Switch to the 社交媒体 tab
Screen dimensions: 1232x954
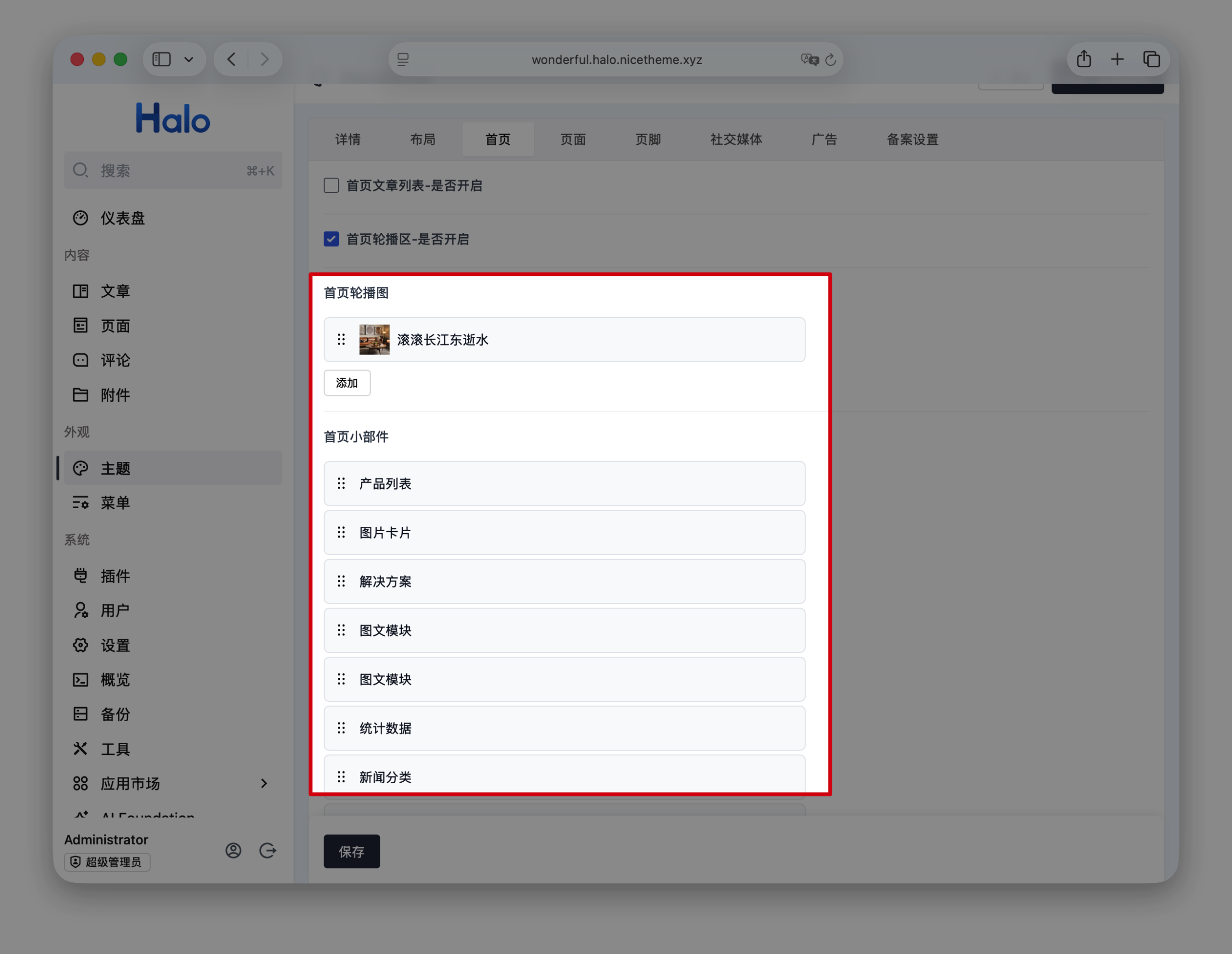[x=736, y=139]
